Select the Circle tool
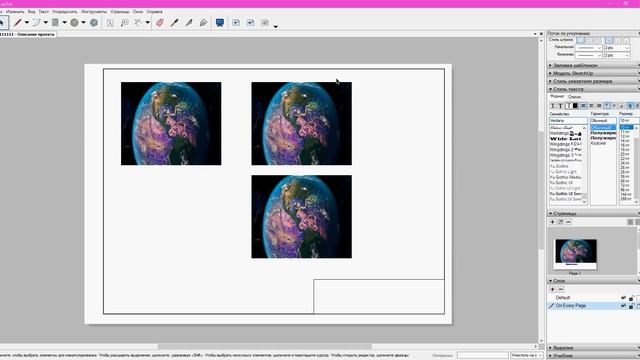The image size is (640, 360). [74, 22]
